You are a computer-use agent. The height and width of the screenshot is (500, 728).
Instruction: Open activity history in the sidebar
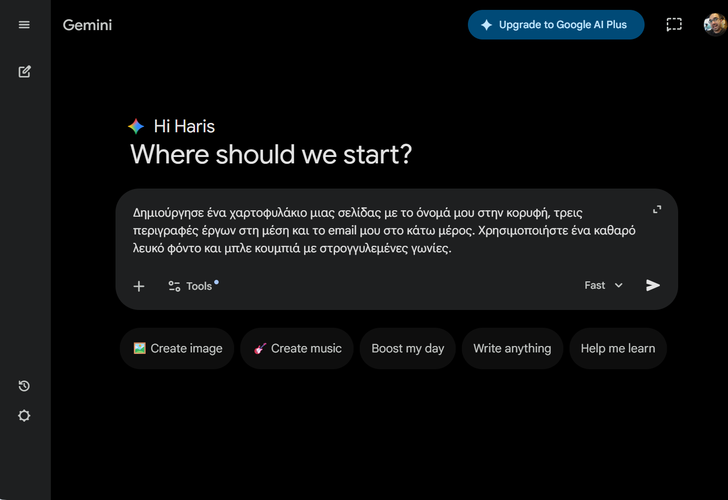(x=24, y=386)
